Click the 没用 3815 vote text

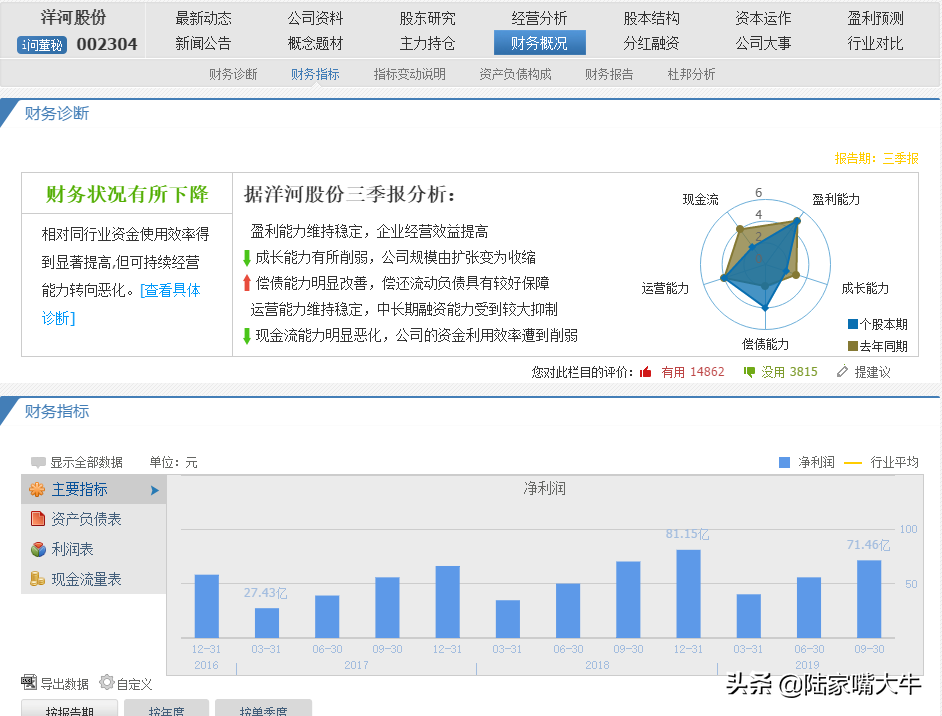pos(789,372)
